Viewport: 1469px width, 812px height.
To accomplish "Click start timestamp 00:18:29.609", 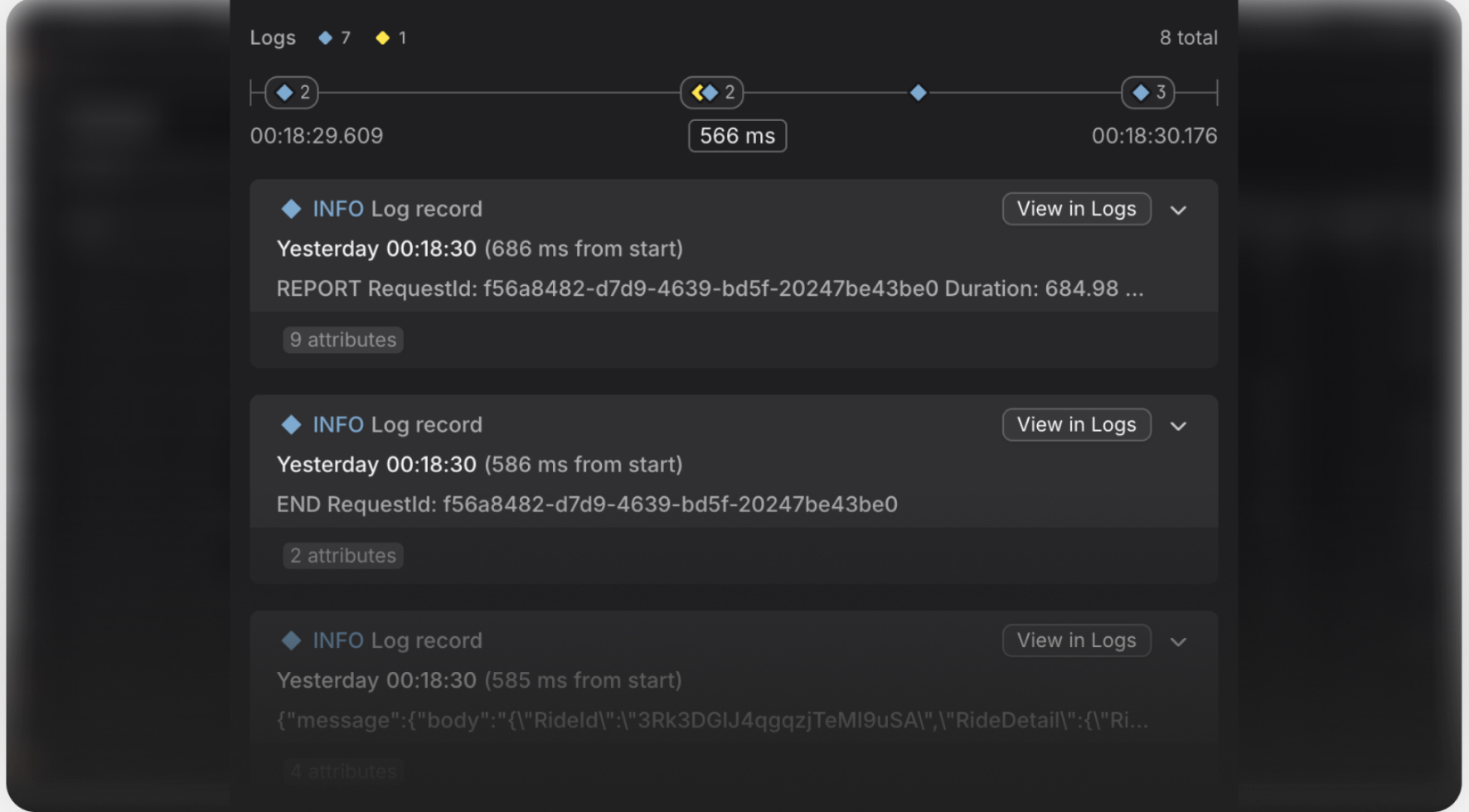I will point(317,136).
